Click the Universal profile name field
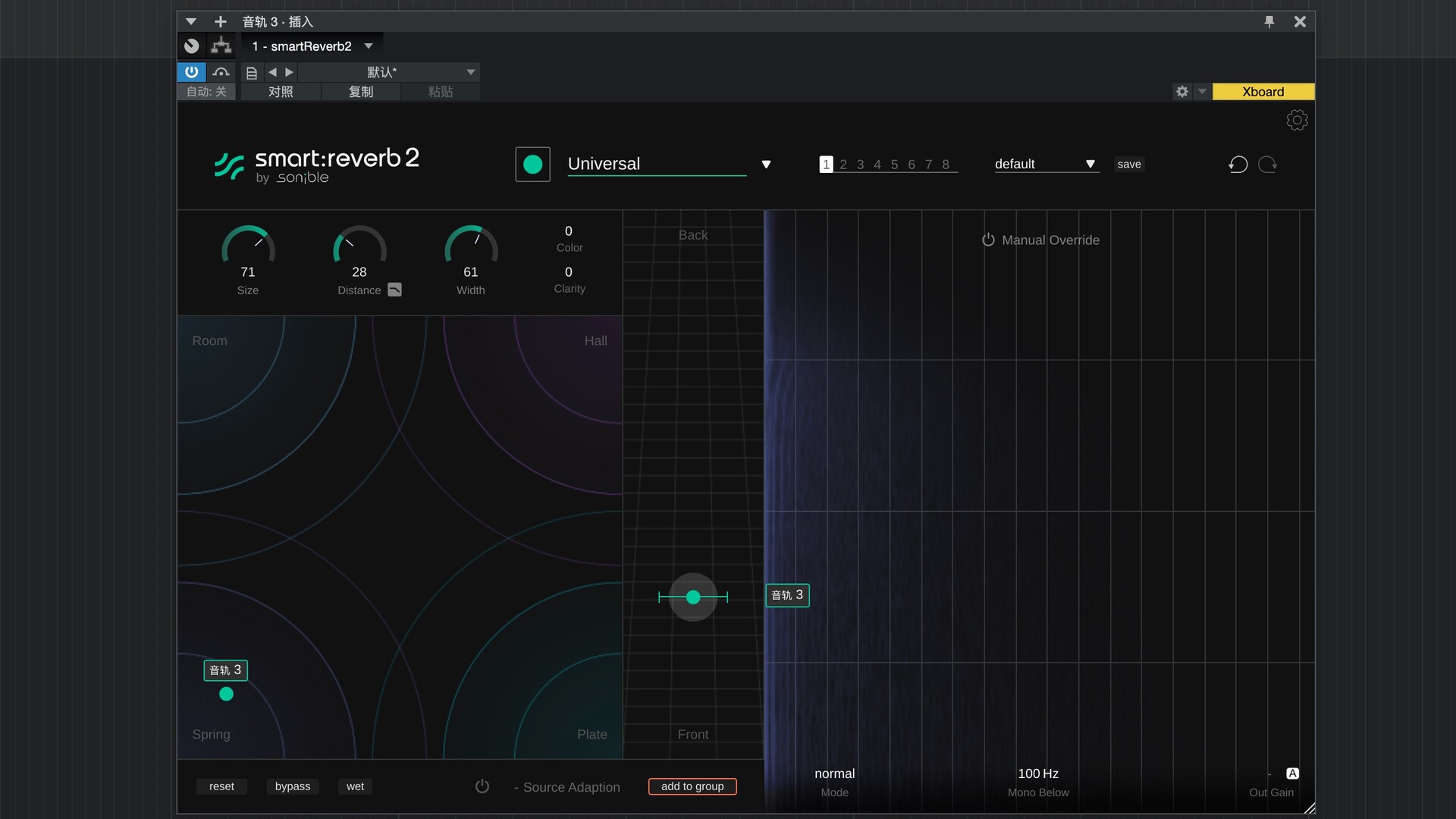Viewport: 1456px width, 819px height. tap(657, 164)
